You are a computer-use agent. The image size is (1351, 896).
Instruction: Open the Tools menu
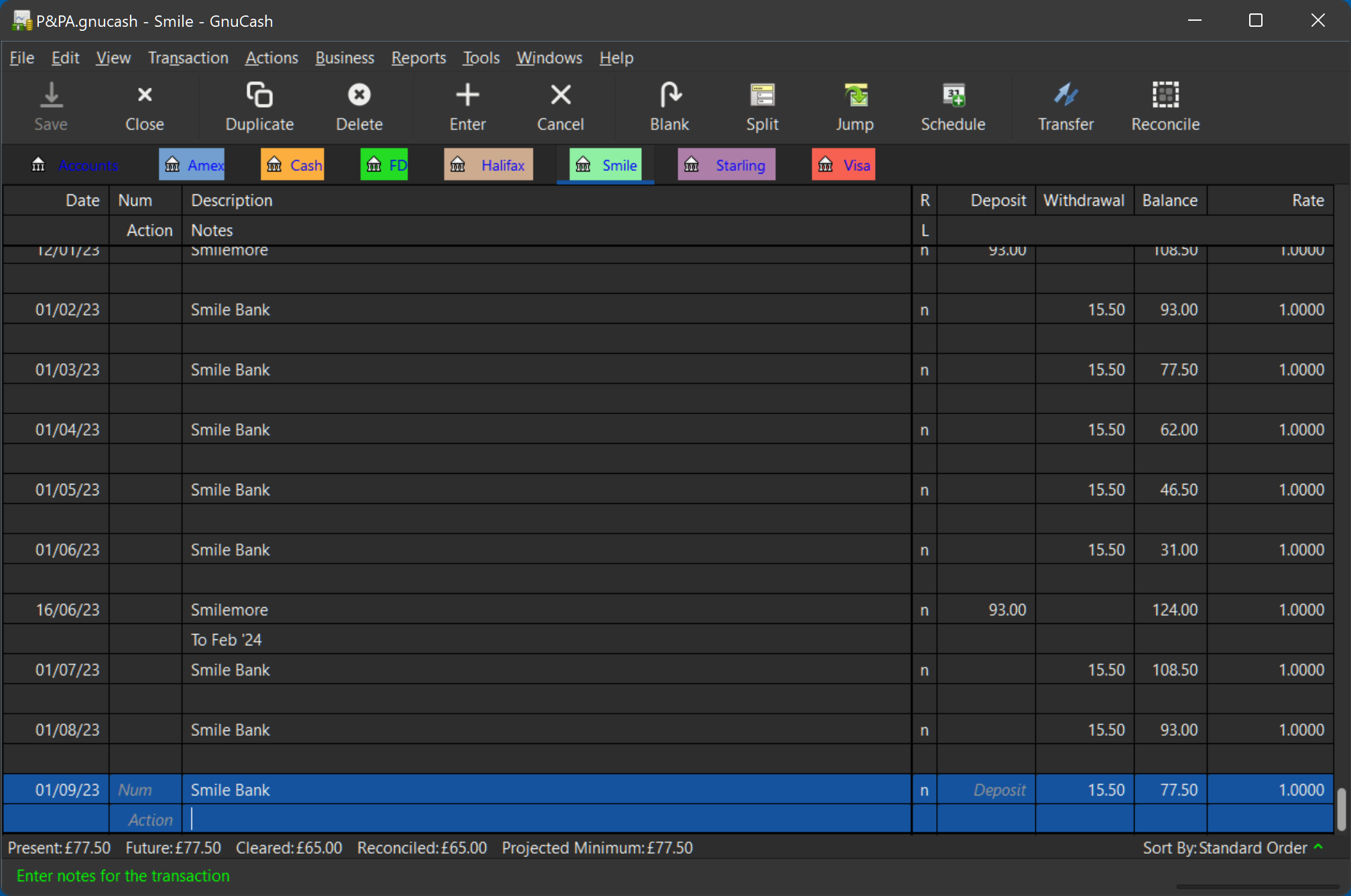[481, 58]
